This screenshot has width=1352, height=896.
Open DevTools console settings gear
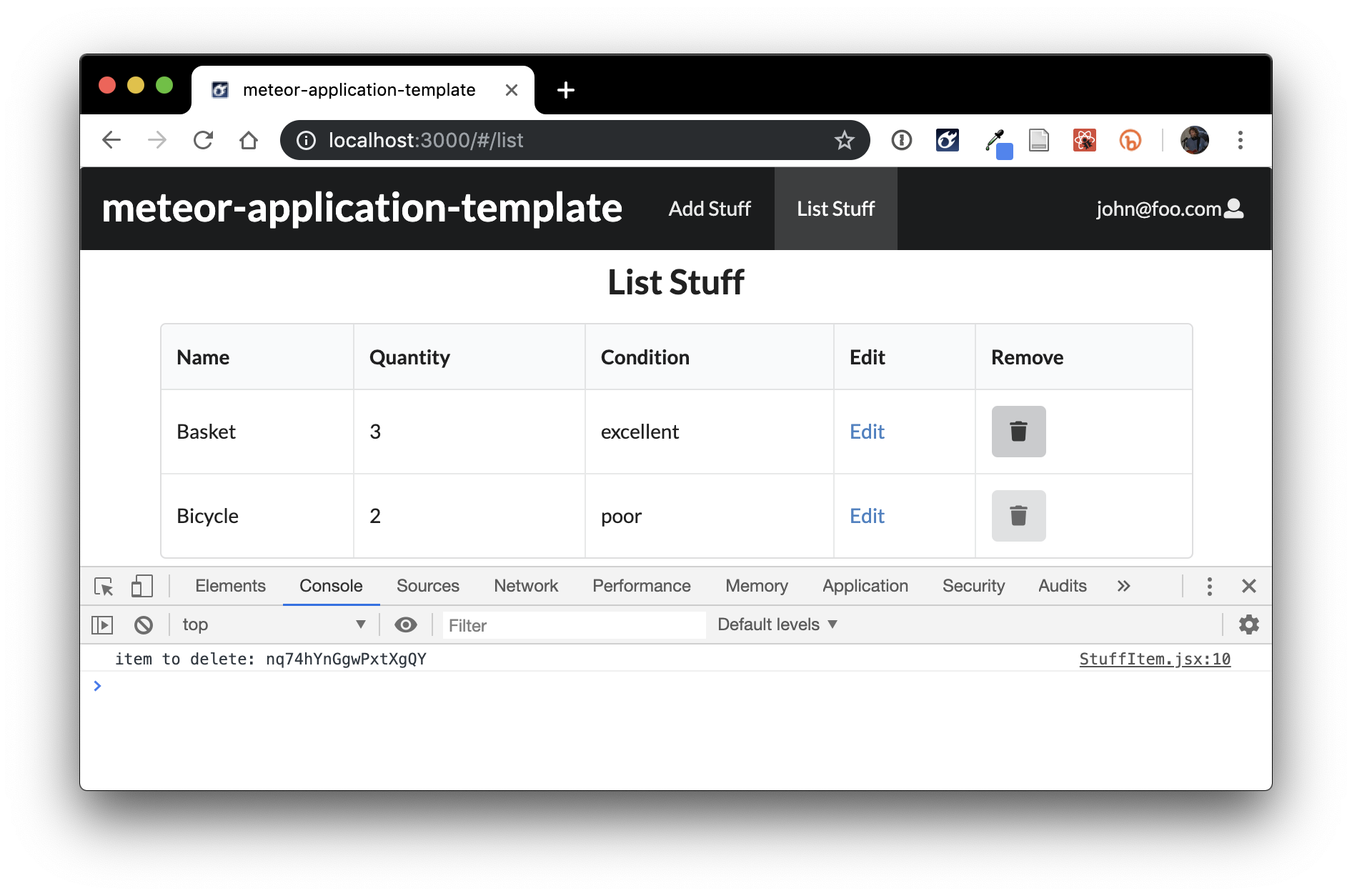[x=1248, y=625]
